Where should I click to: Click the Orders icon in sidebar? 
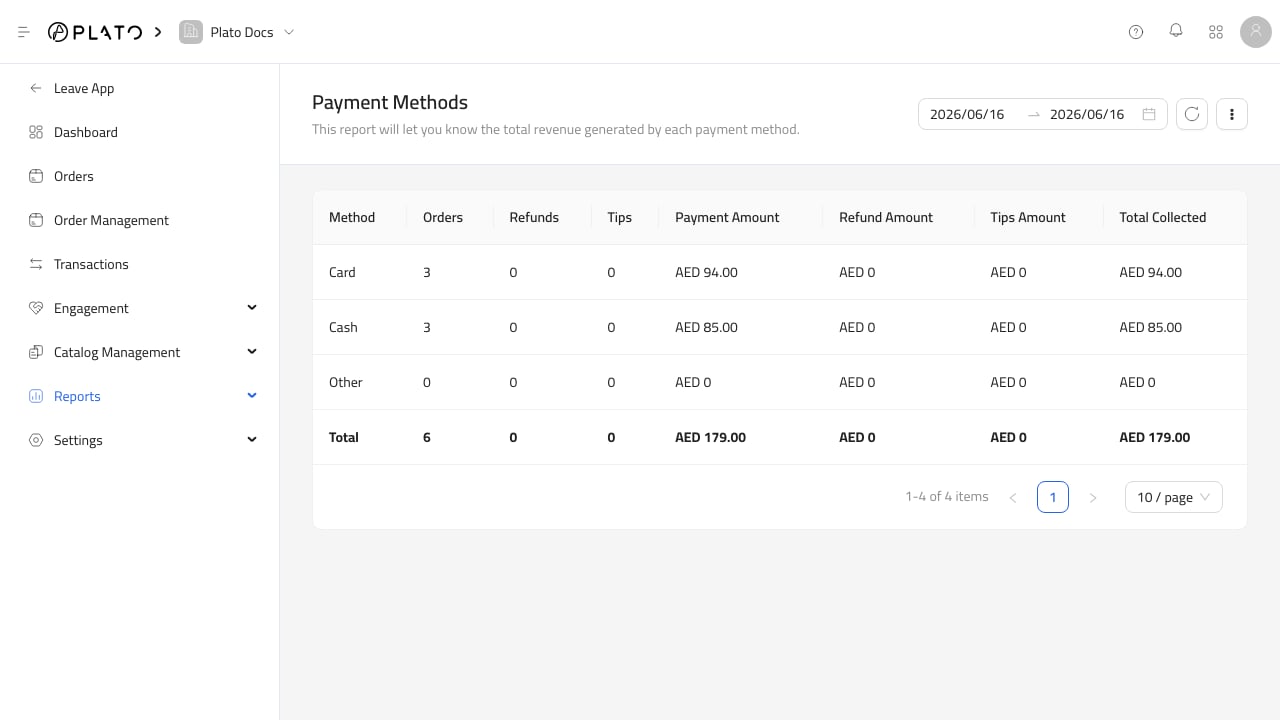[36, 176]
